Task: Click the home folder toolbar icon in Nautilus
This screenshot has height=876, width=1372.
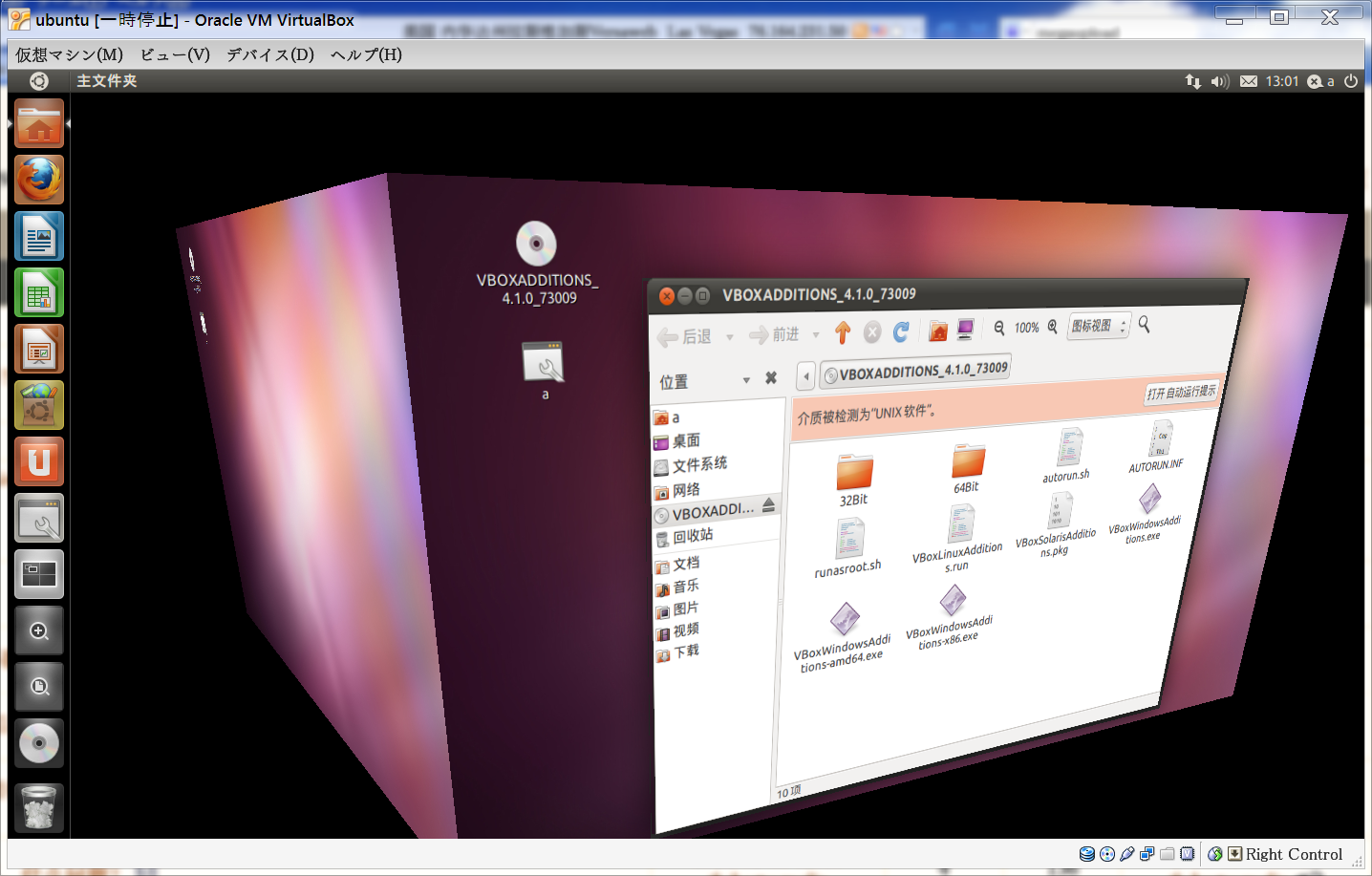Action: (938, 331)
